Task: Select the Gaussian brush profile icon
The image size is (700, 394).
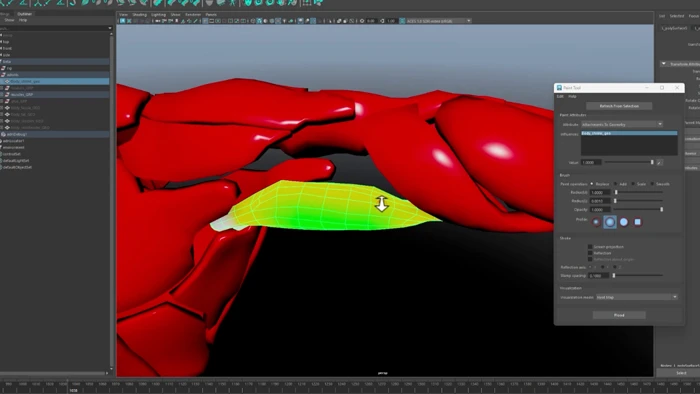Action: click(596, 222)
